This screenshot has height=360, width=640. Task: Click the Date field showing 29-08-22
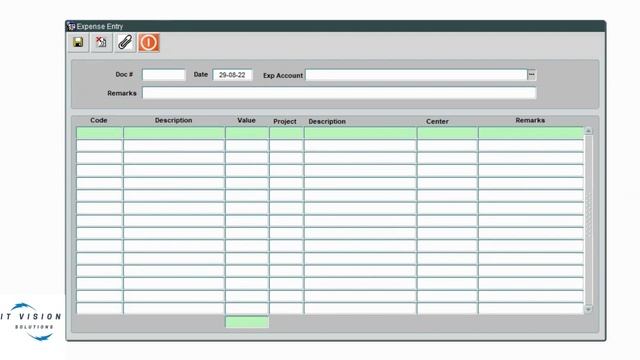pos(232,75)
